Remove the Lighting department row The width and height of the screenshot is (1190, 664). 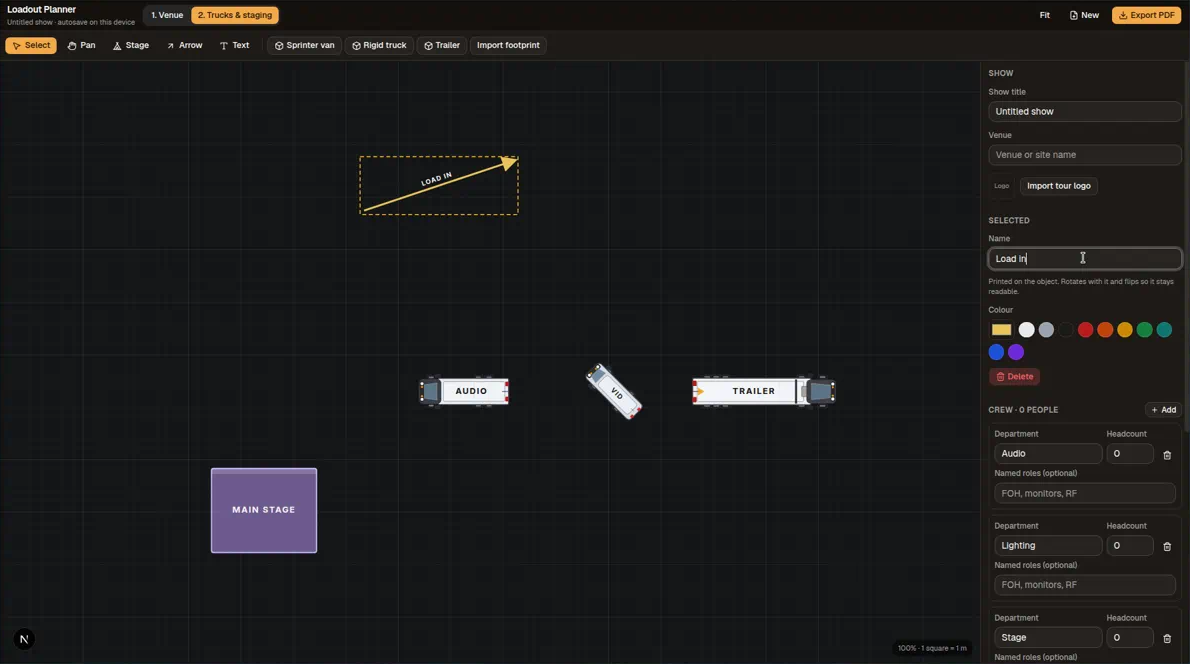[x=1167, y=547]
